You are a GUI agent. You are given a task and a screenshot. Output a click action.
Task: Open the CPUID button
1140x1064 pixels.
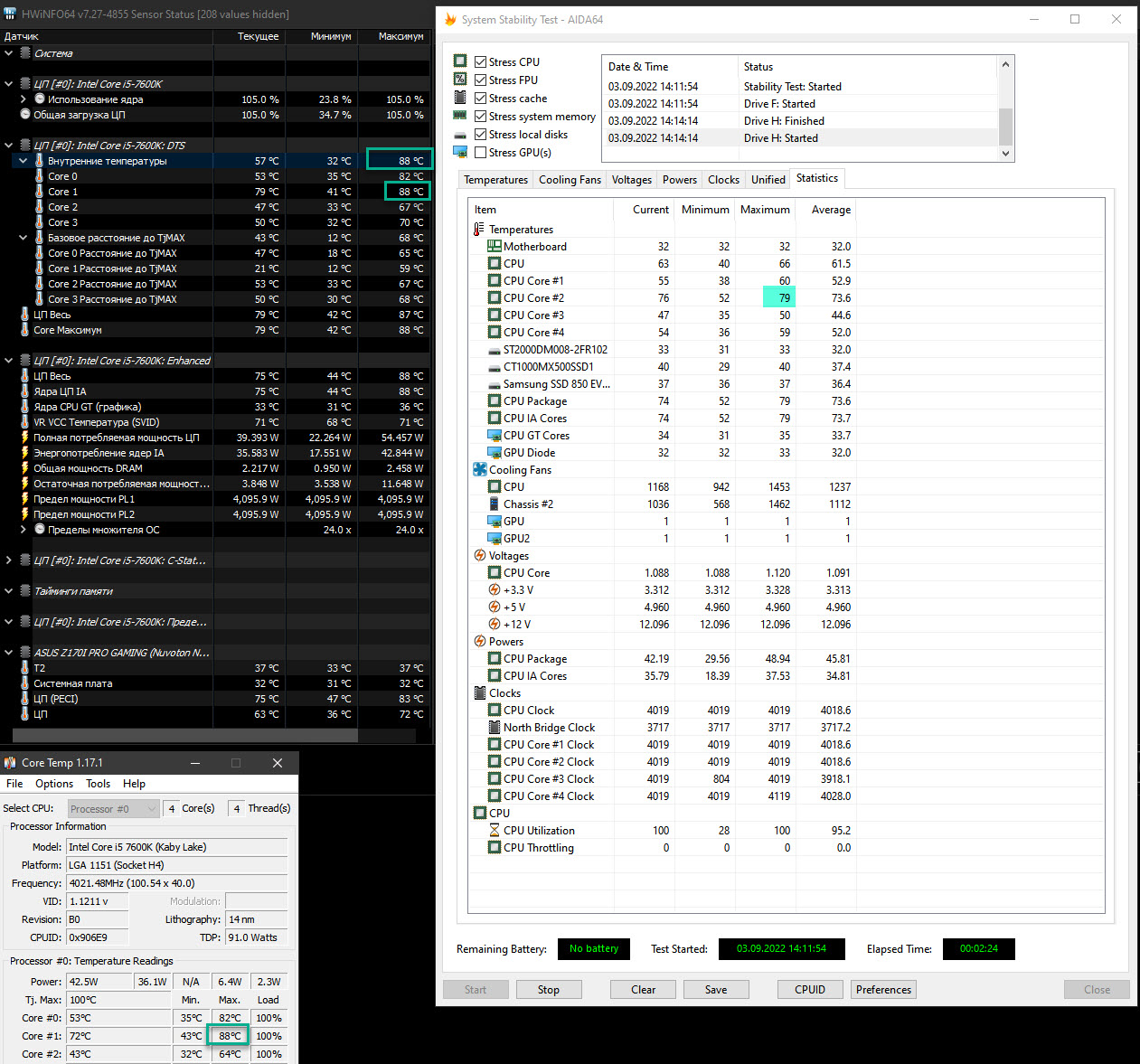(810, 990)
